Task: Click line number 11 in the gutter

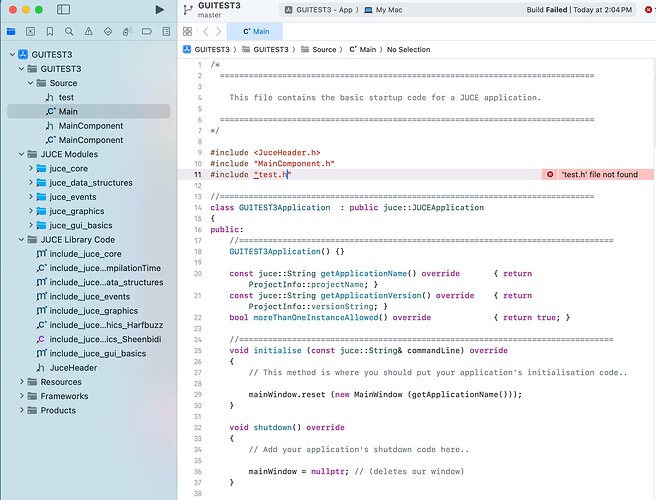Action: click(x=198, y=174)
